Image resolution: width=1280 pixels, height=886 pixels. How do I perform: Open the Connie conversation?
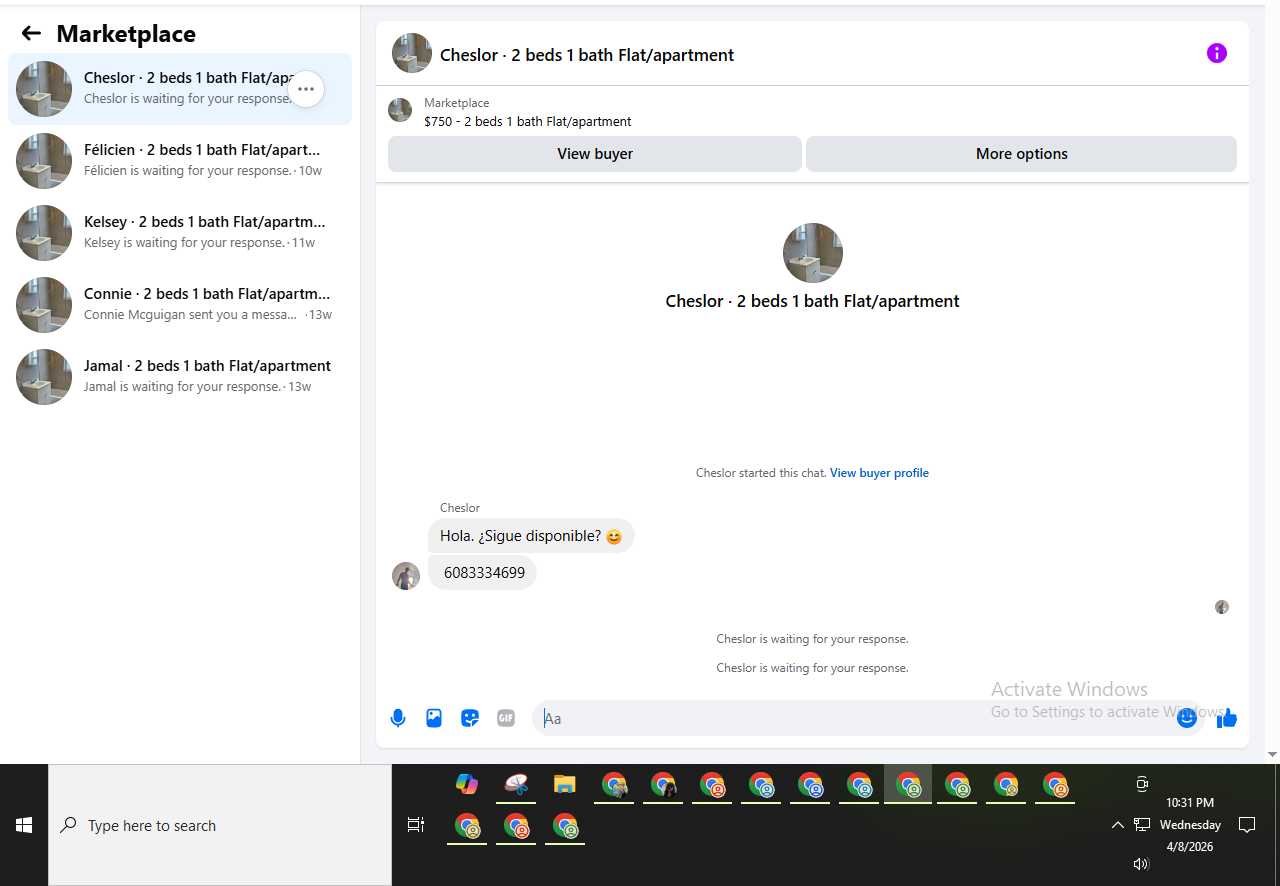pyautogui.click(x=180, y=305)
